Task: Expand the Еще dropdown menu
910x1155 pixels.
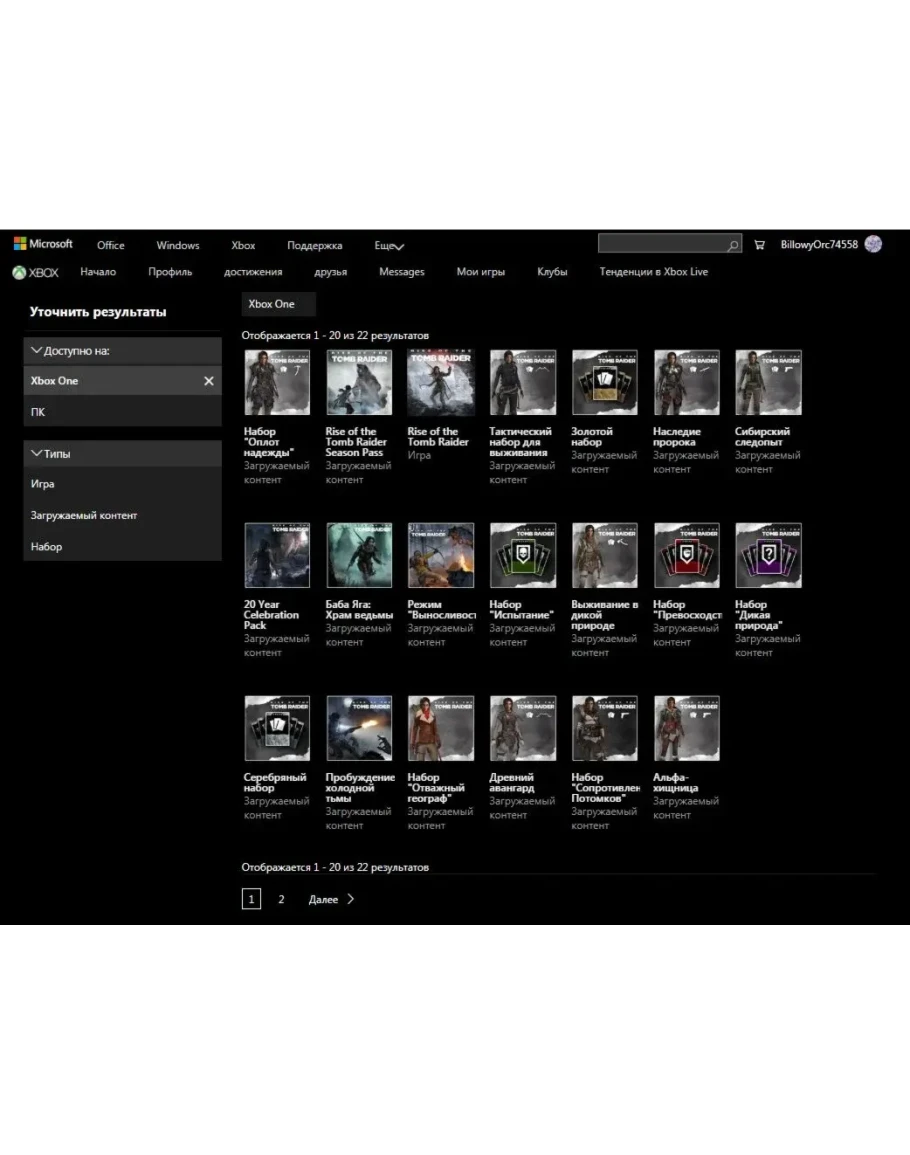Action: click(389, 246)
